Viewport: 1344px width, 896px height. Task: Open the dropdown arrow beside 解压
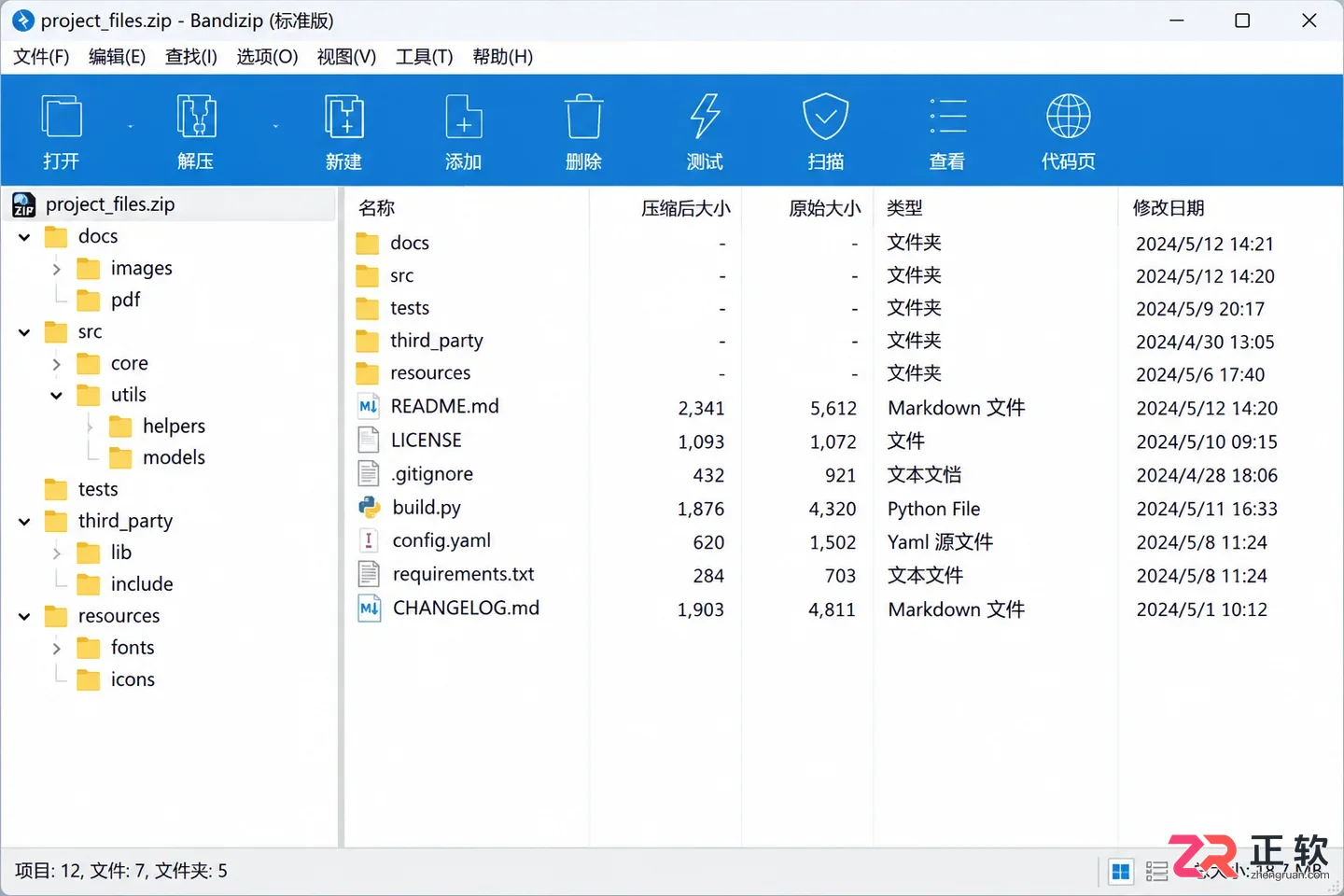tap(275, 126)
